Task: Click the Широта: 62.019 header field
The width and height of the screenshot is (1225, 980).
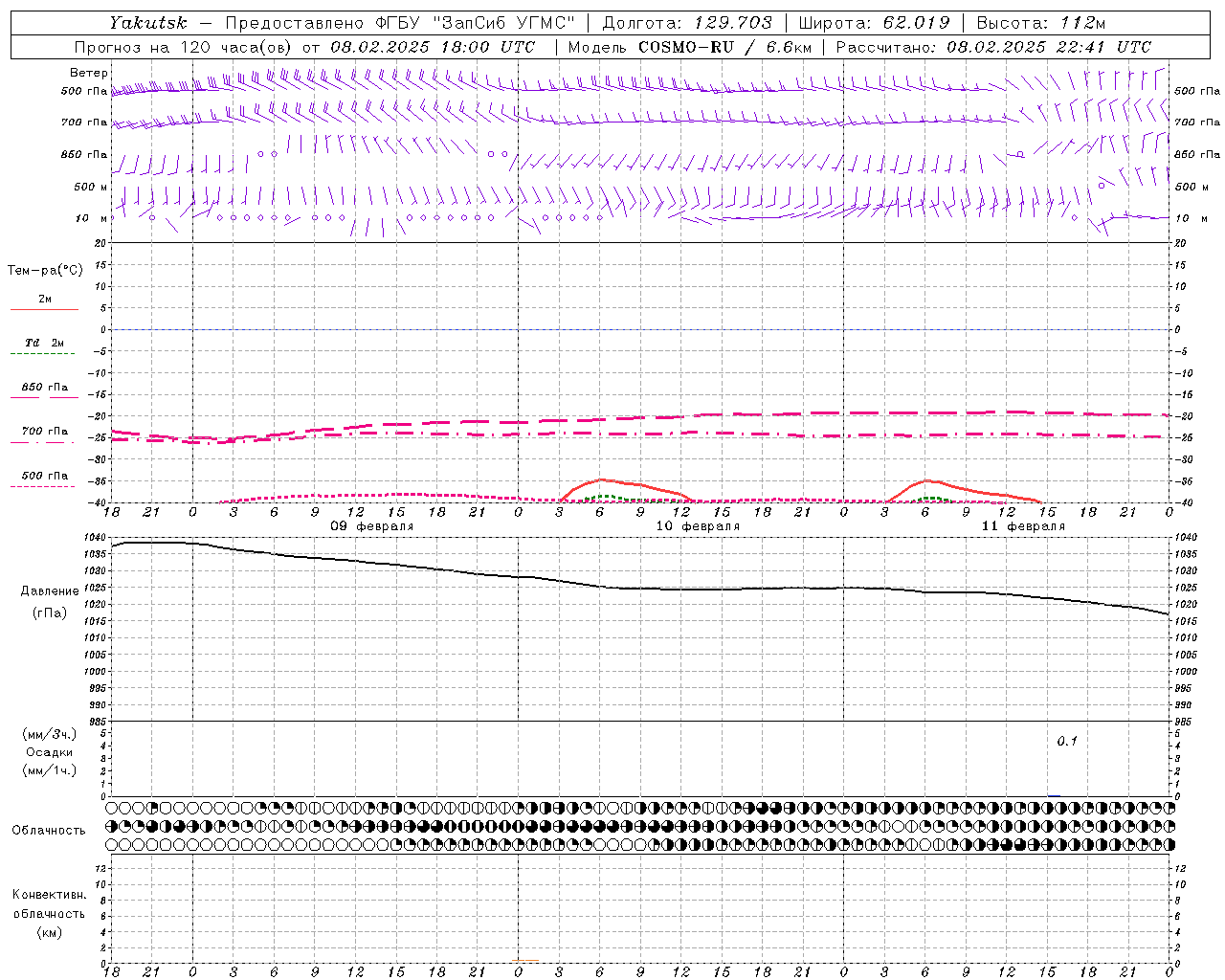Action: (874, 23)
